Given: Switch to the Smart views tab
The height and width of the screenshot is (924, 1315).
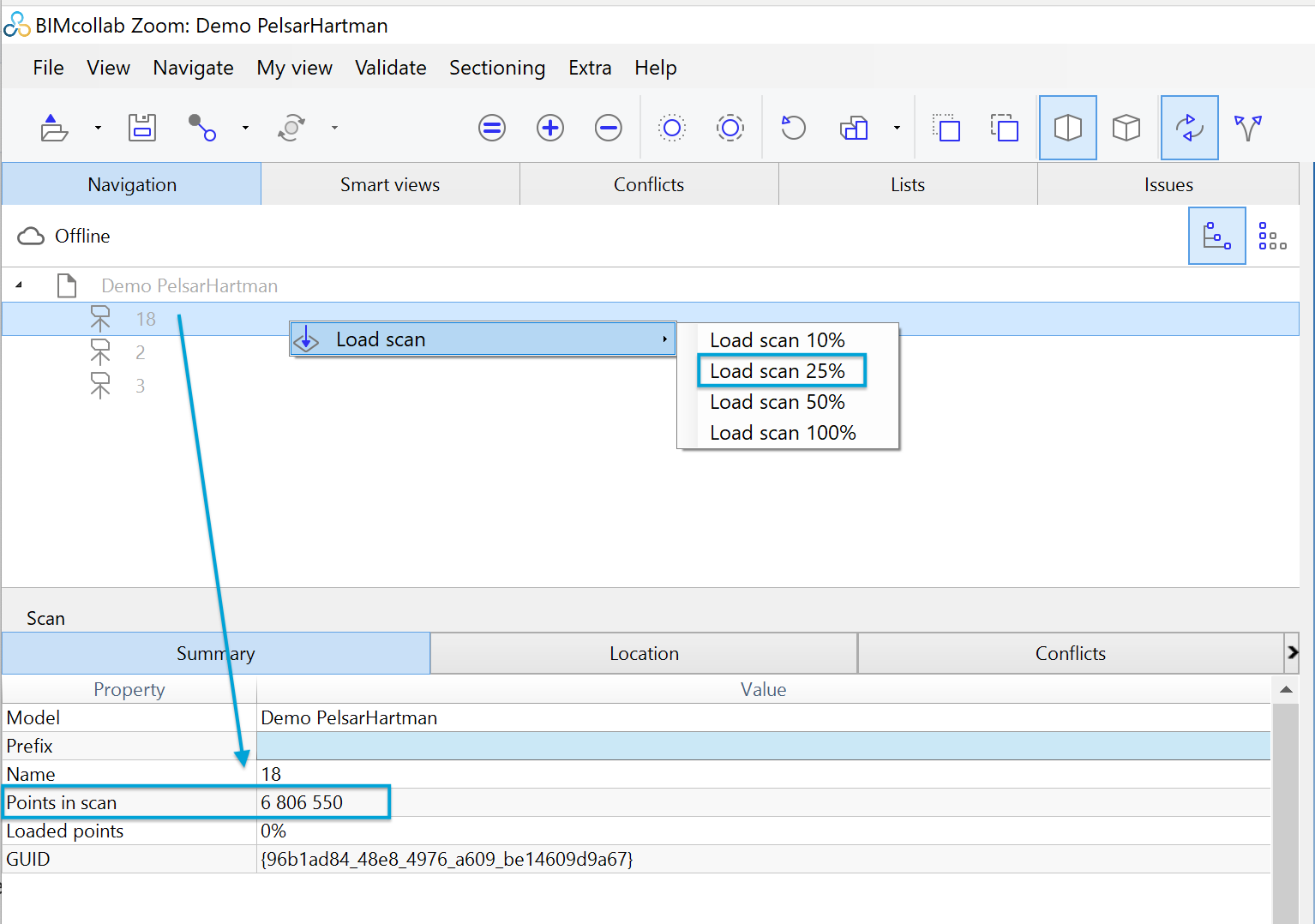Looking at the screenshot, I should (x=390, y=184).
